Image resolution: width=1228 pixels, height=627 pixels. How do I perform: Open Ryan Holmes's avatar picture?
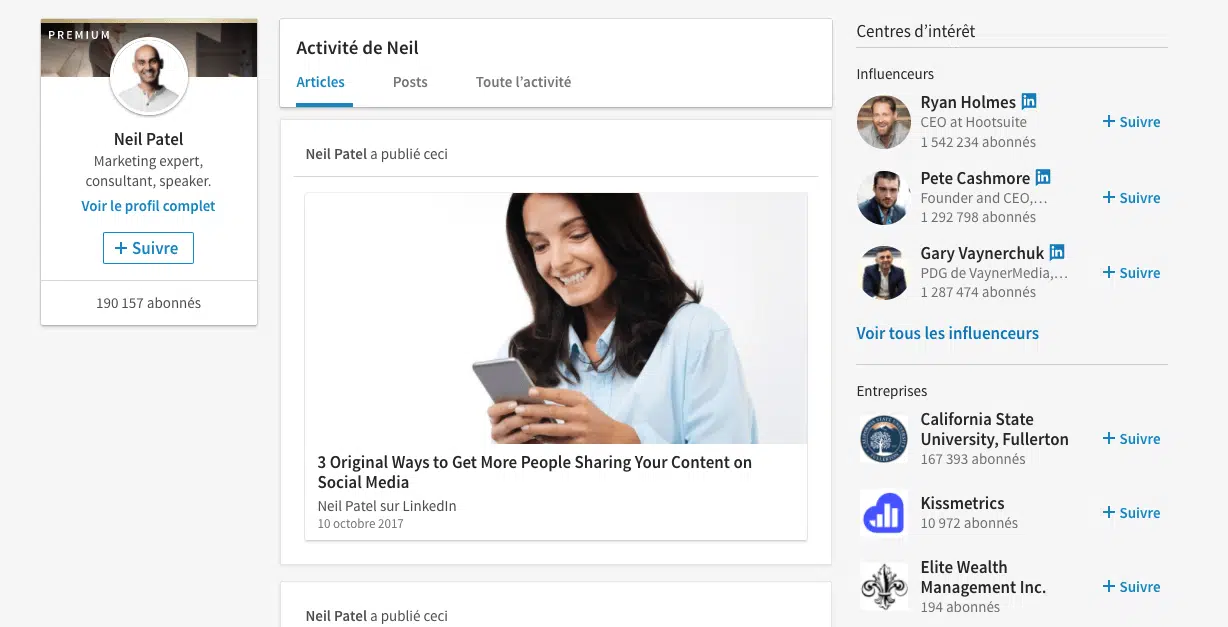[x=883, y=122]
